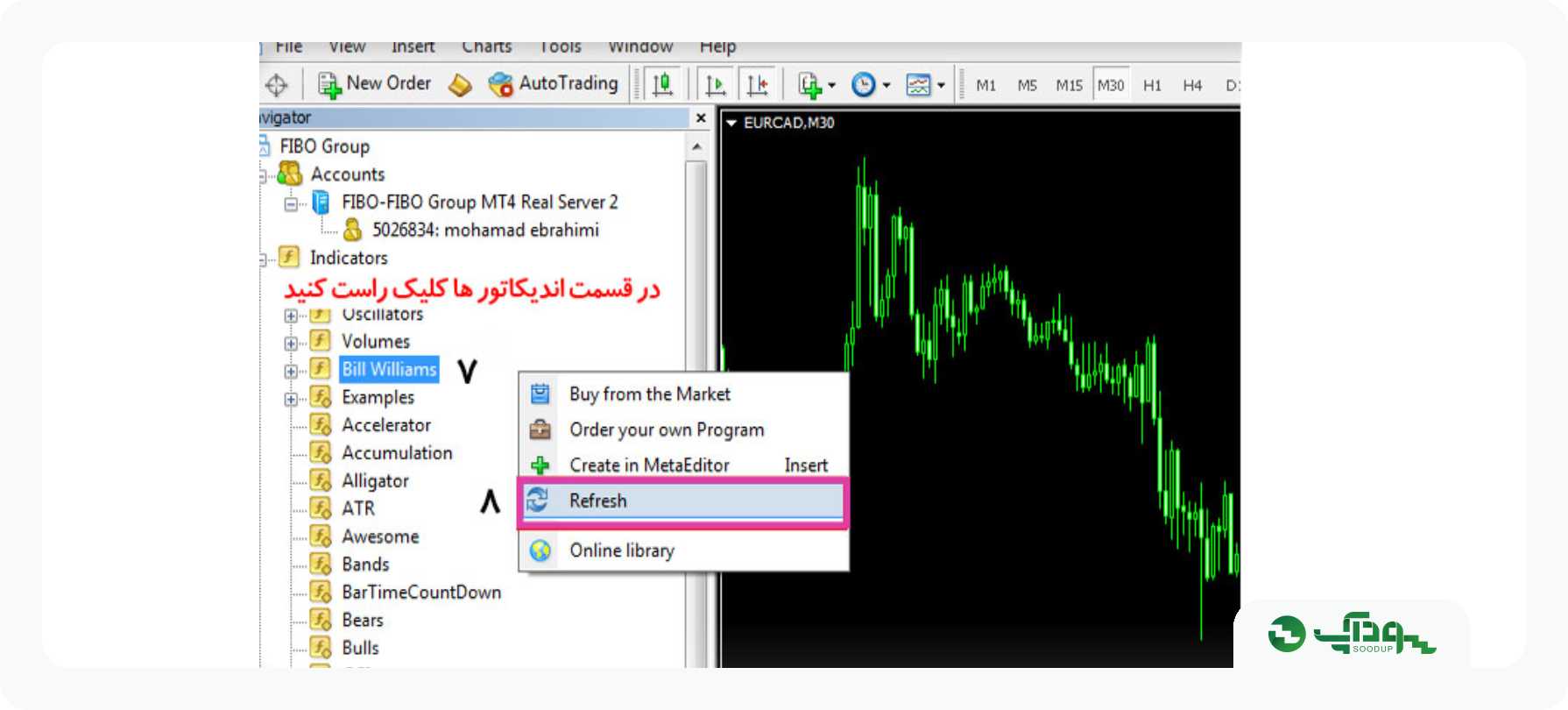Click the New Order button
This screenshot has width=1568, height=710.
point(375,84)
